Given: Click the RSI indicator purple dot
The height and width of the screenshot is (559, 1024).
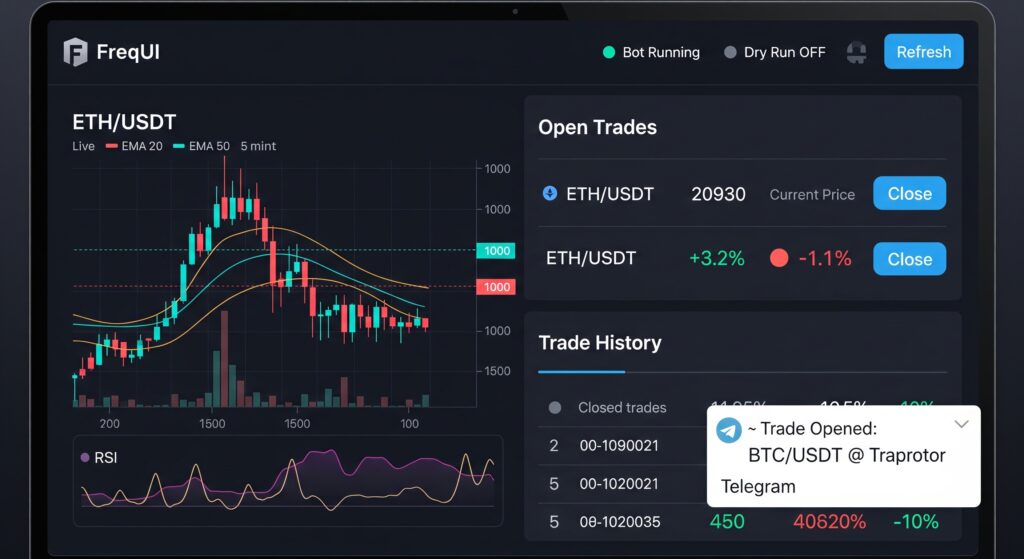Looking at the screenshot, I should pyautogui.click(x=85, y=458).
